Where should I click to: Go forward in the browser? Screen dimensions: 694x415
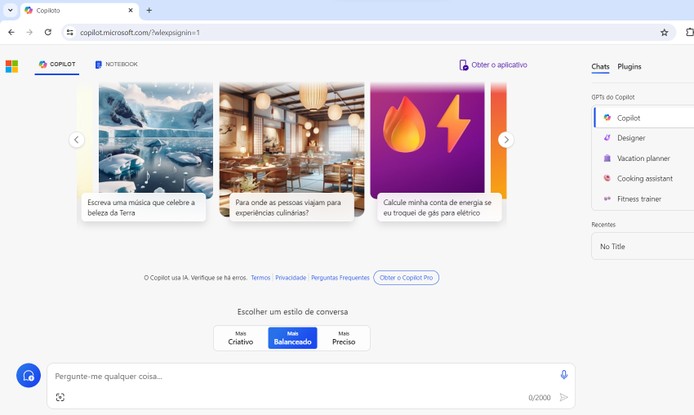pos(29,32)
